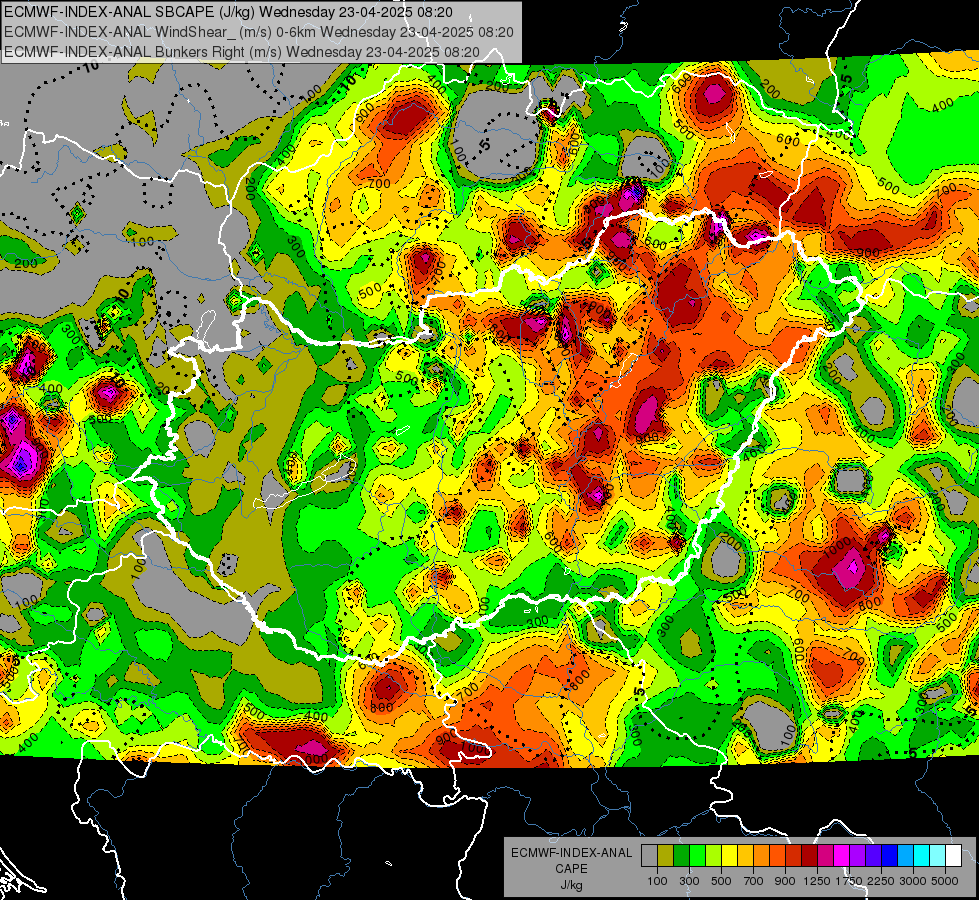The height and width of the screenshot is (900, 979).
Task: Click the white swatch in the CAPE legend
Action: pyautogui.click(x=953, y=855)
